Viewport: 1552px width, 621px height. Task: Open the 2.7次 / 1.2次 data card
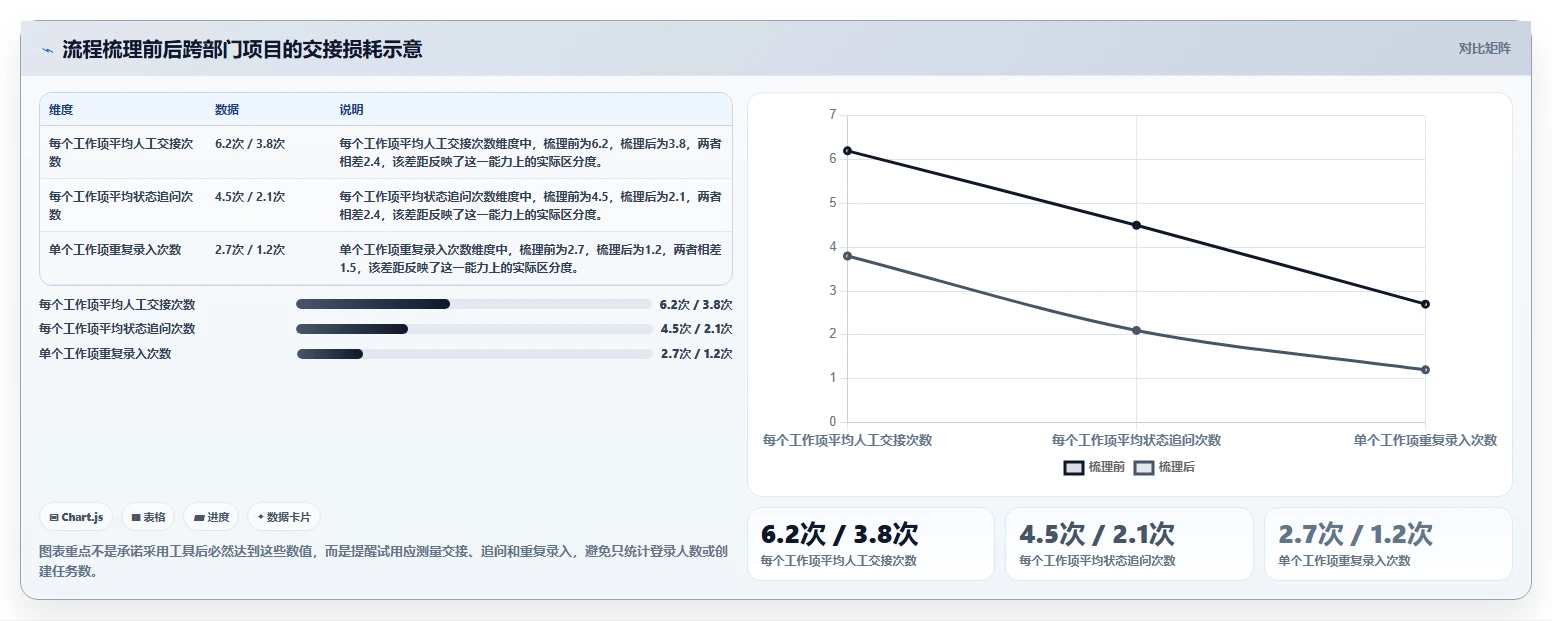(x=1388, y=544)
